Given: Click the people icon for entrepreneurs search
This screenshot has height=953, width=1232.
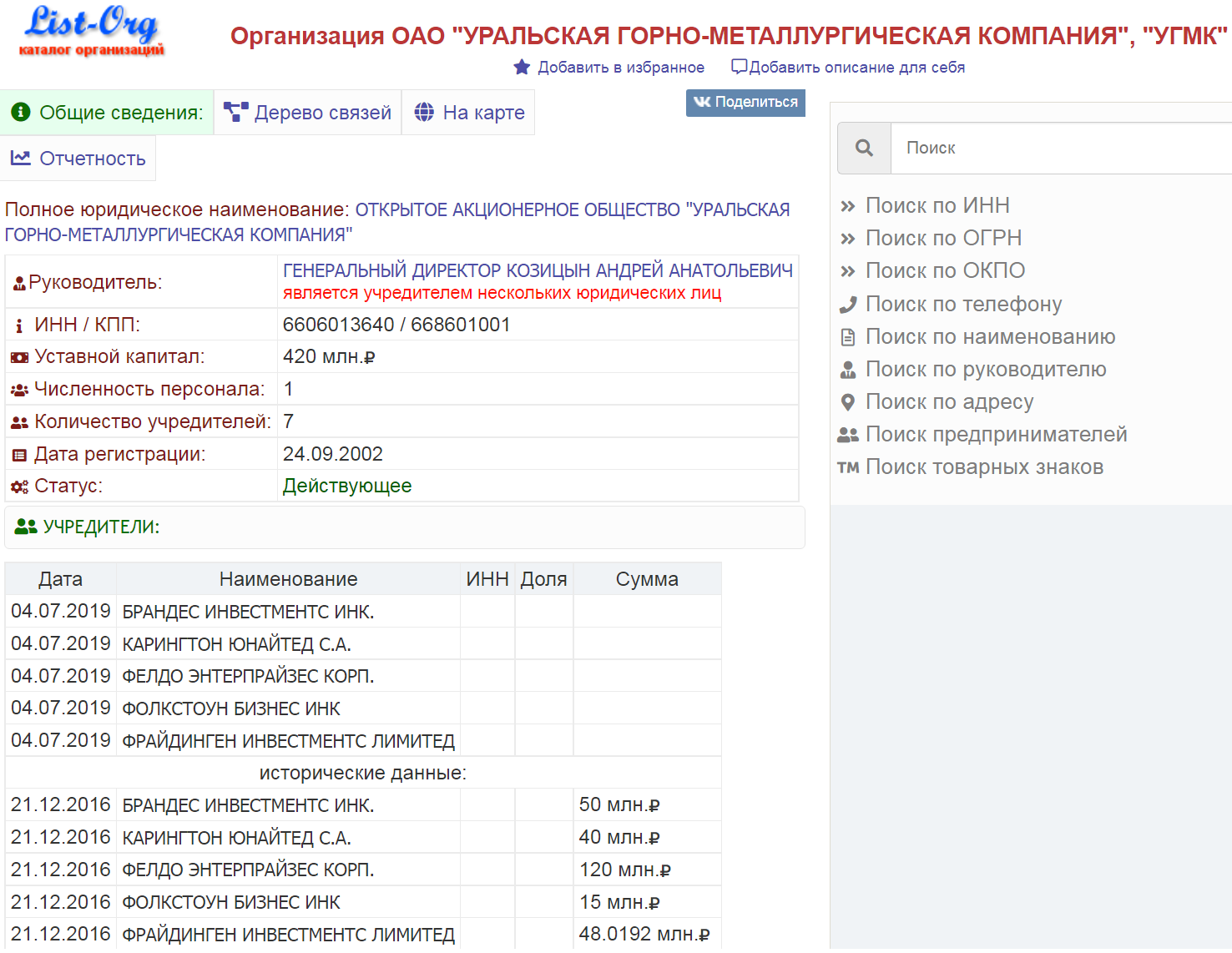Looking at the screenshot, I should click(848, 435).
